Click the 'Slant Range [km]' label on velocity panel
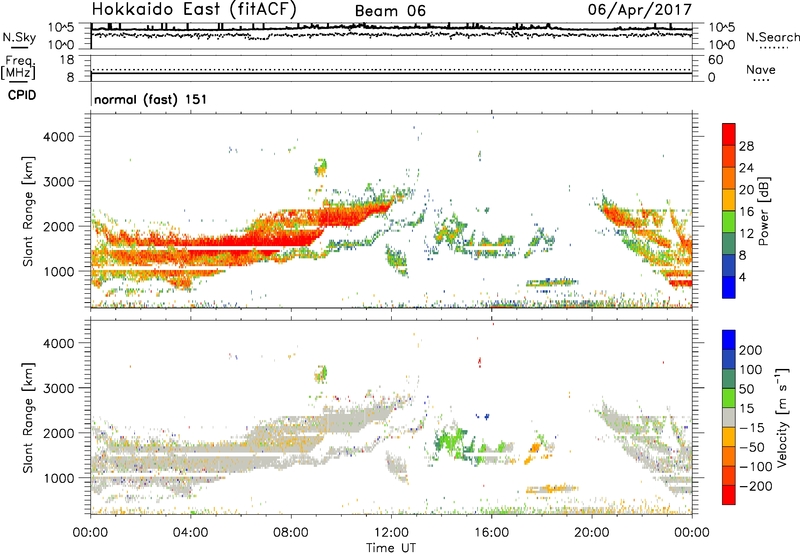The width and height of the screenshot is (800, 554). 28,417
